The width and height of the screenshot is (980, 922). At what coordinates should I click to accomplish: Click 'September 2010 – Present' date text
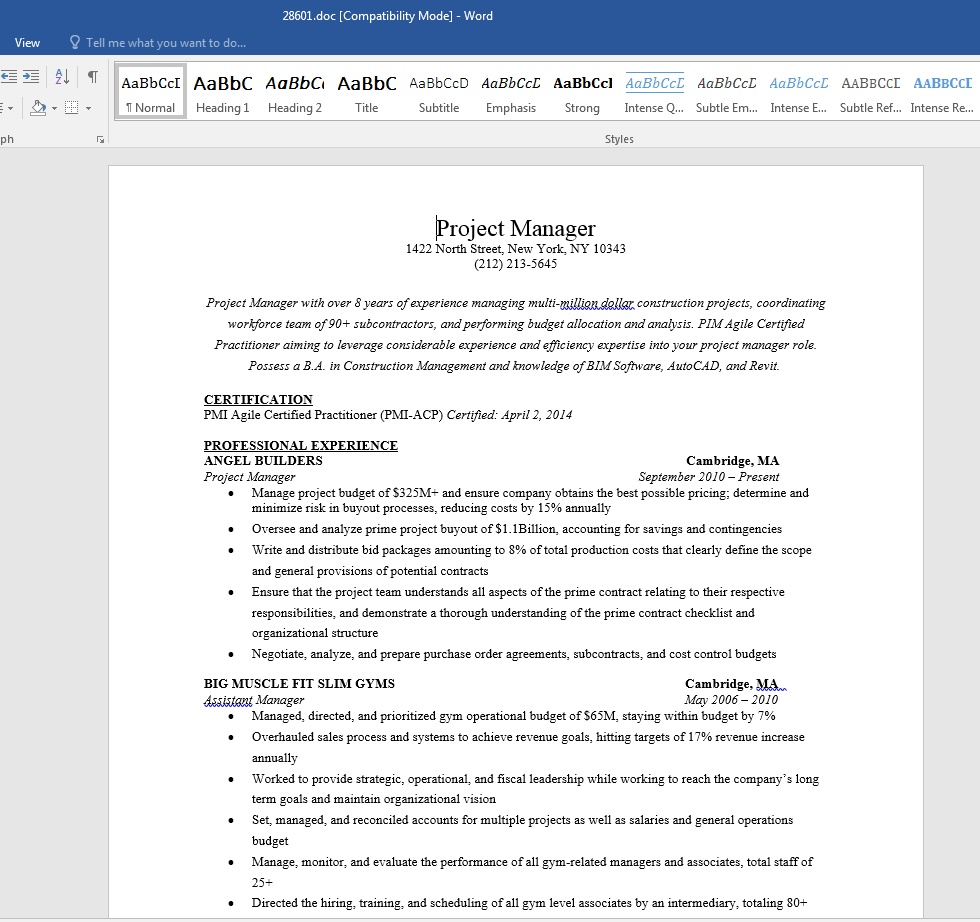point(709,476)
